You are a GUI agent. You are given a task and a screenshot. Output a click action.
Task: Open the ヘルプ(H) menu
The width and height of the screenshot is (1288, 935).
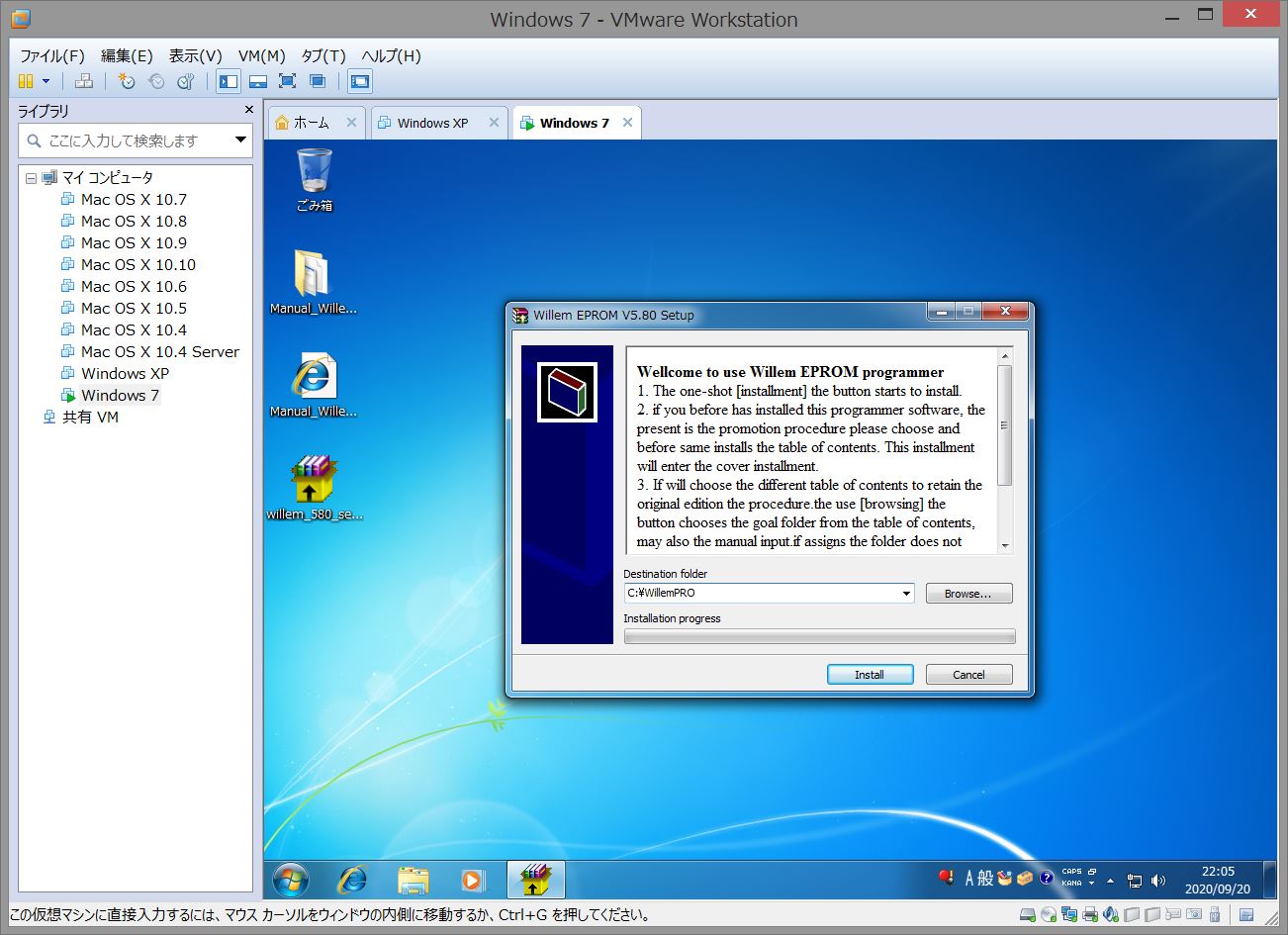pos(391,55)
